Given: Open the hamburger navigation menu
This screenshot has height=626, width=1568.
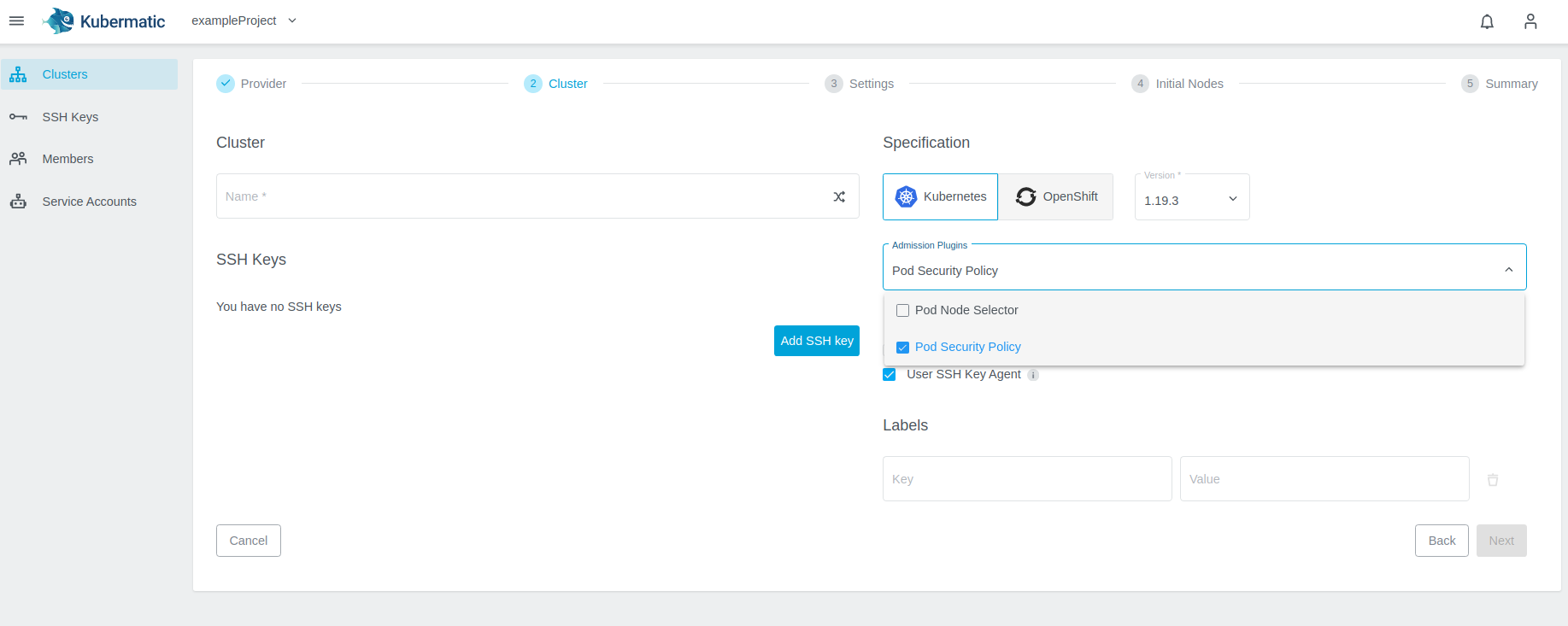Looking at the screenshot, I should tap(16, 20).
